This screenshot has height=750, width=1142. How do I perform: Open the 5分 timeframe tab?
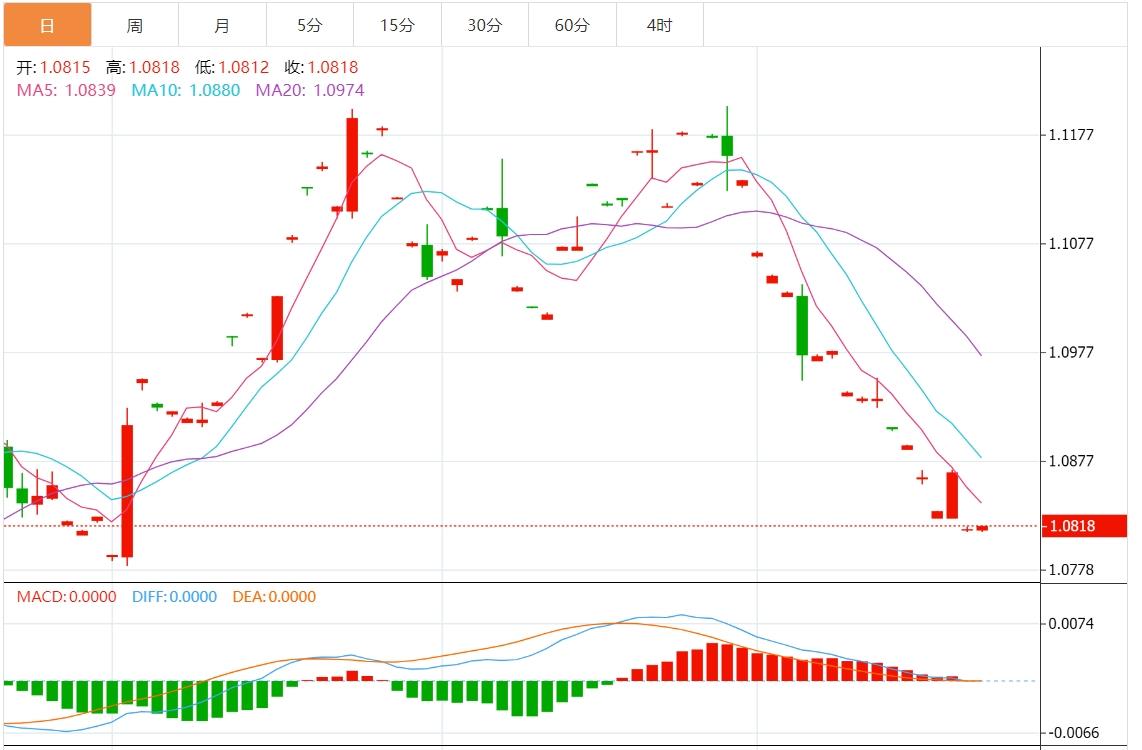point(309,25)
